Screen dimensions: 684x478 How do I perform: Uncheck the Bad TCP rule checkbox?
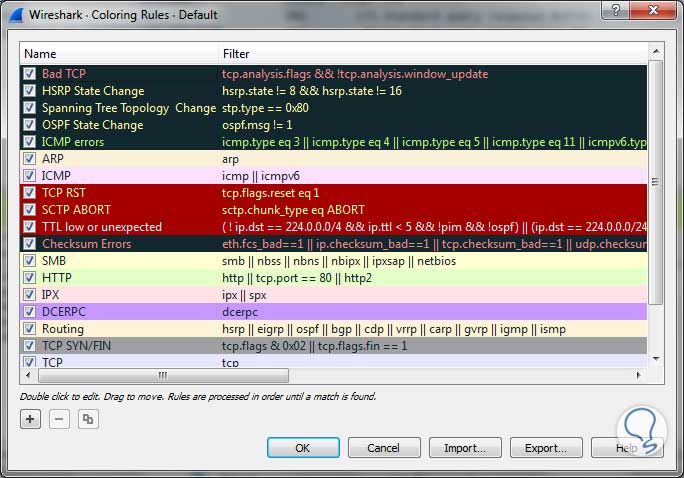[29, 74]
